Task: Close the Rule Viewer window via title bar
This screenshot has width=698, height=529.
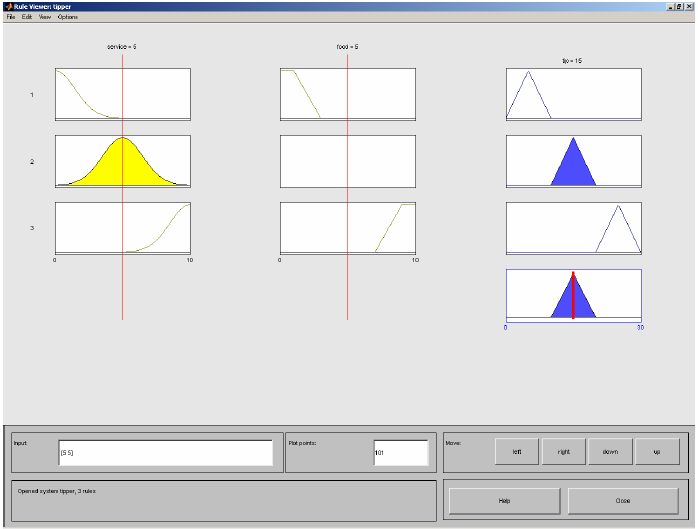Action: coord(688,7)
